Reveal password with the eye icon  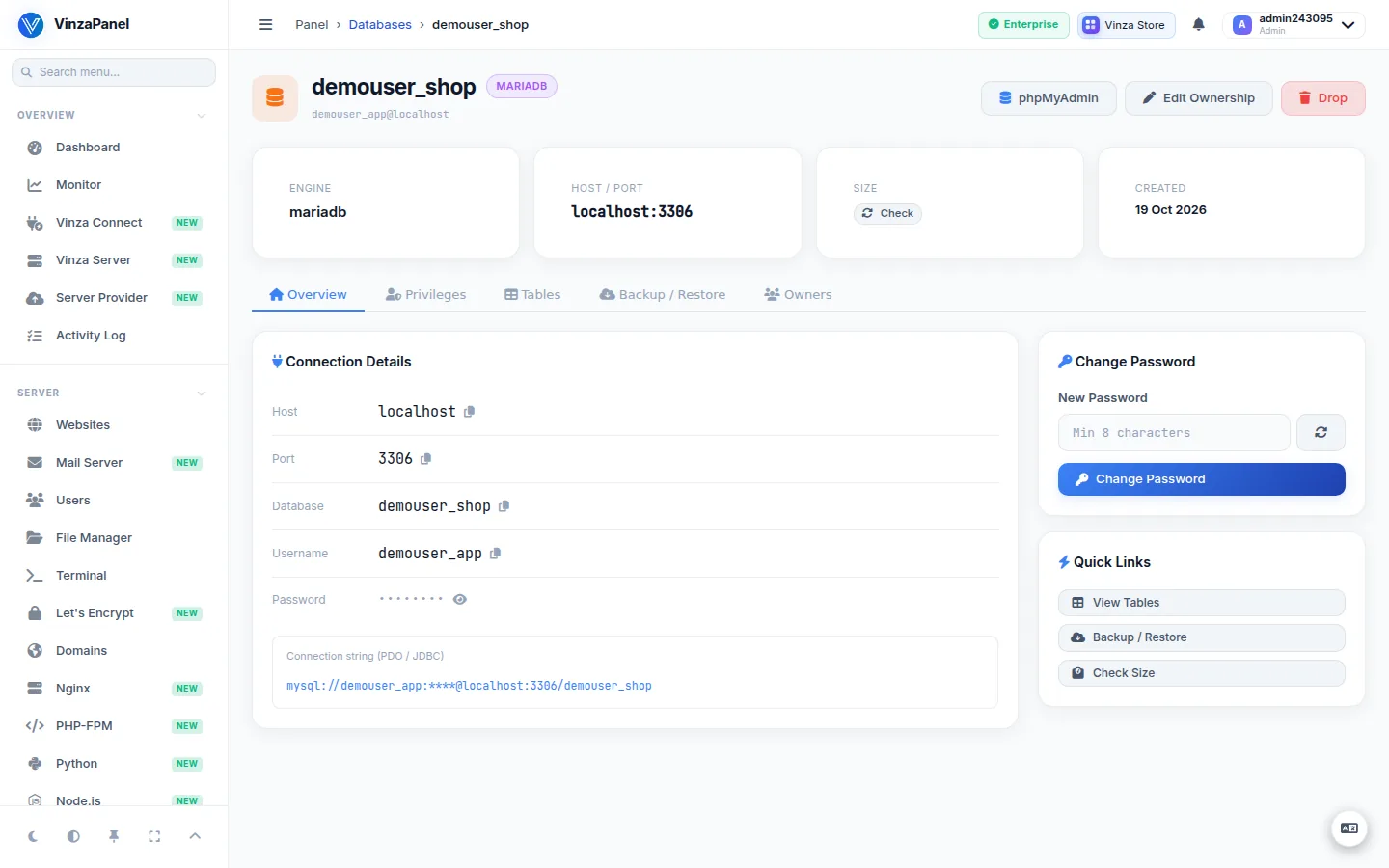[x=460, y=600]
